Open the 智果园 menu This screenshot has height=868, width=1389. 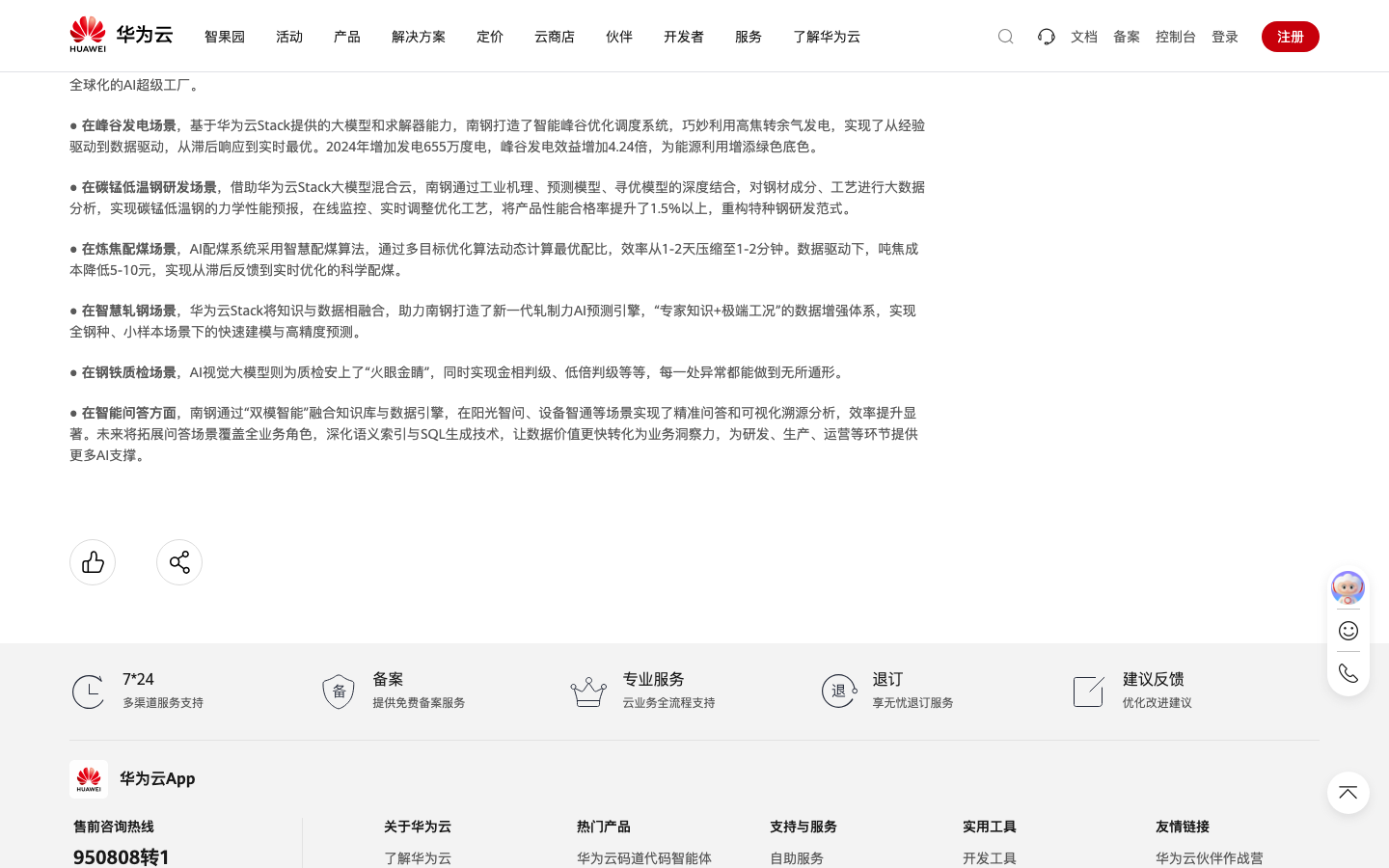(225, 37)
